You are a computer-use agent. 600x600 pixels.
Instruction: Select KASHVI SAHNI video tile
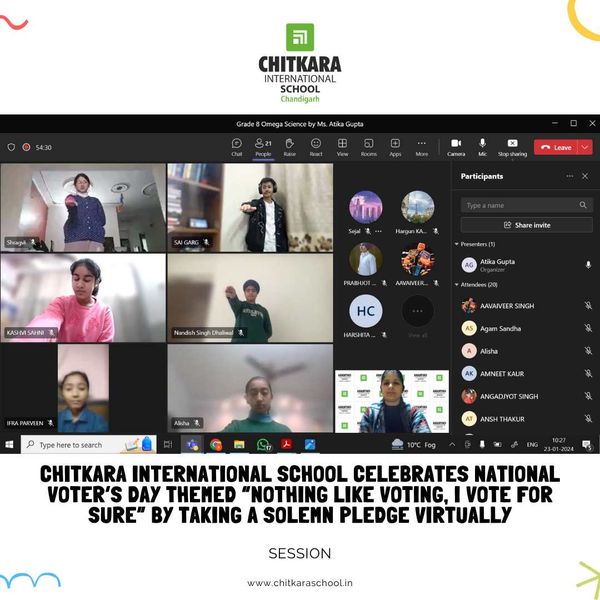coord(83,298)
